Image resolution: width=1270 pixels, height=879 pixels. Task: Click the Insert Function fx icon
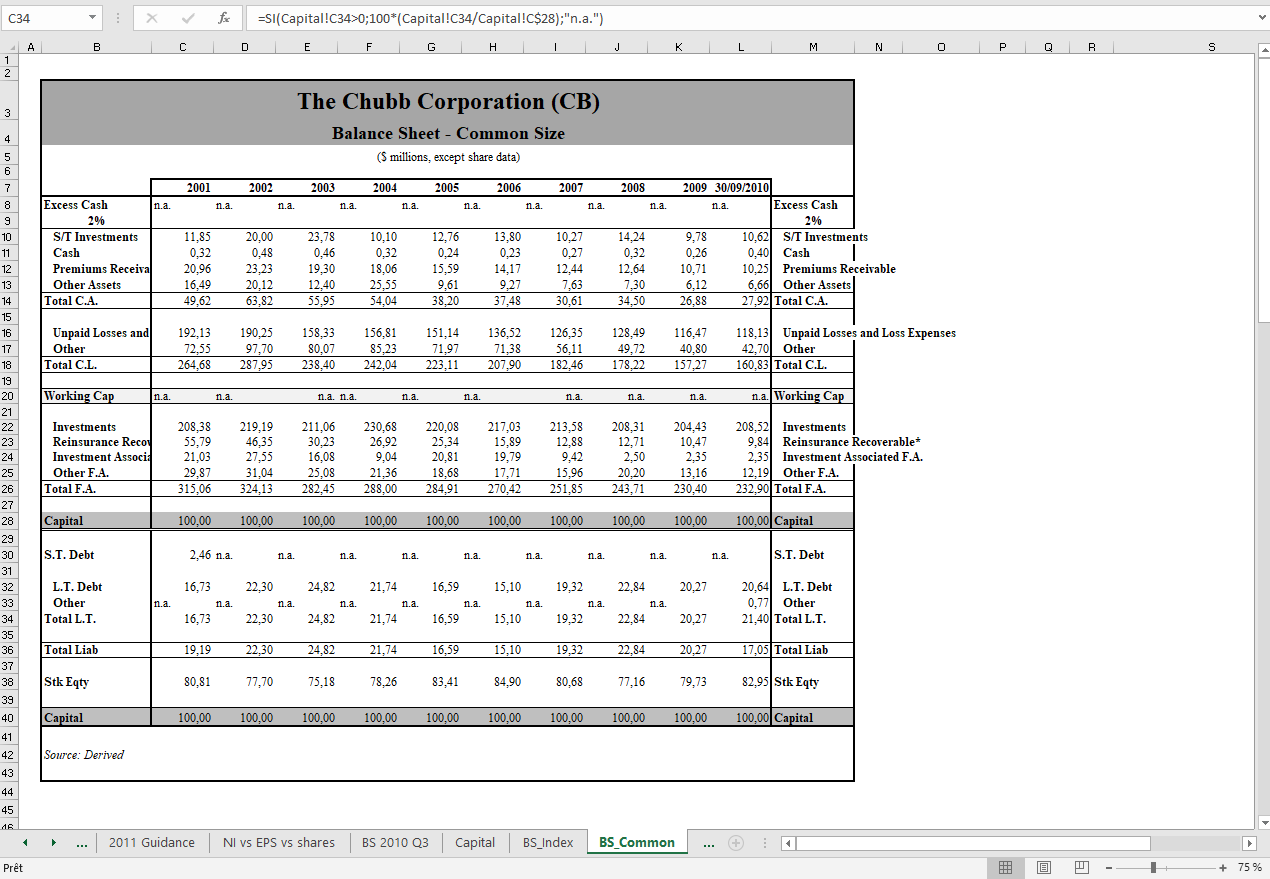click(224, 18)
